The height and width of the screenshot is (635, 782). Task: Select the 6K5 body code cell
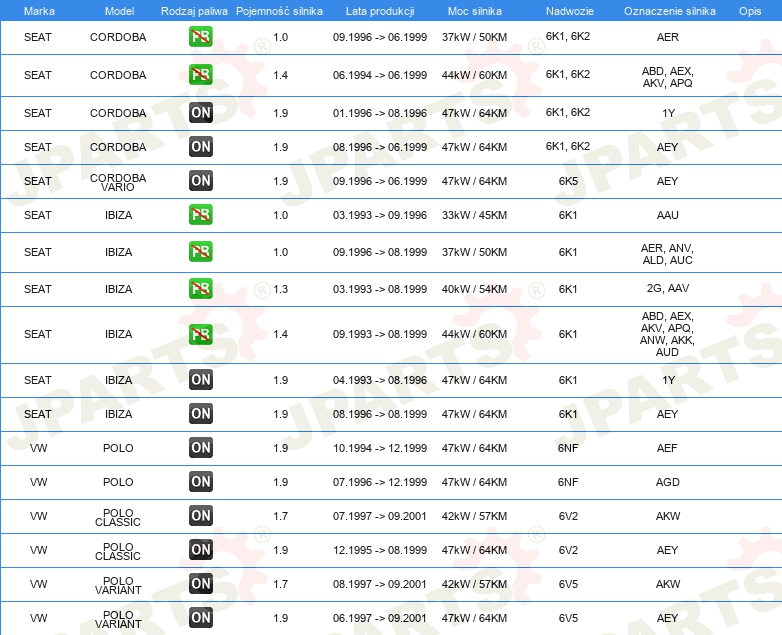pos(568,181)
